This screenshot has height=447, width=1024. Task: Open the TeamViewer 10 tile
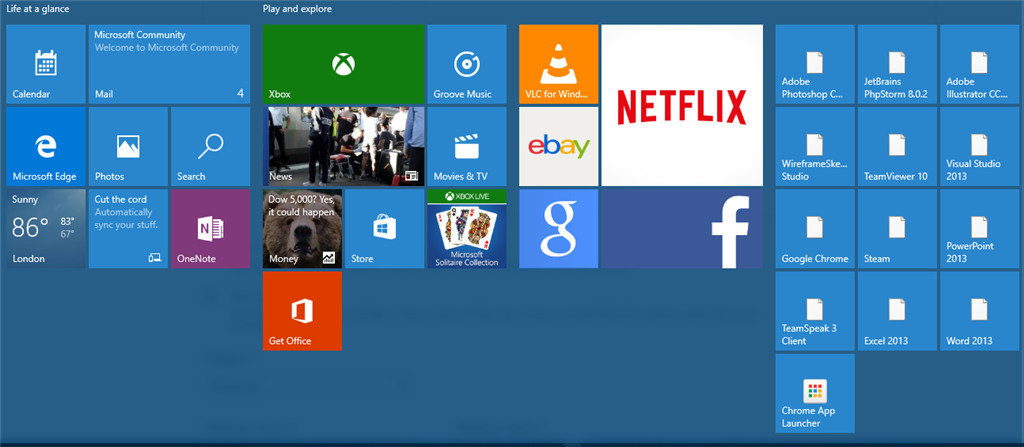[897, 146]
